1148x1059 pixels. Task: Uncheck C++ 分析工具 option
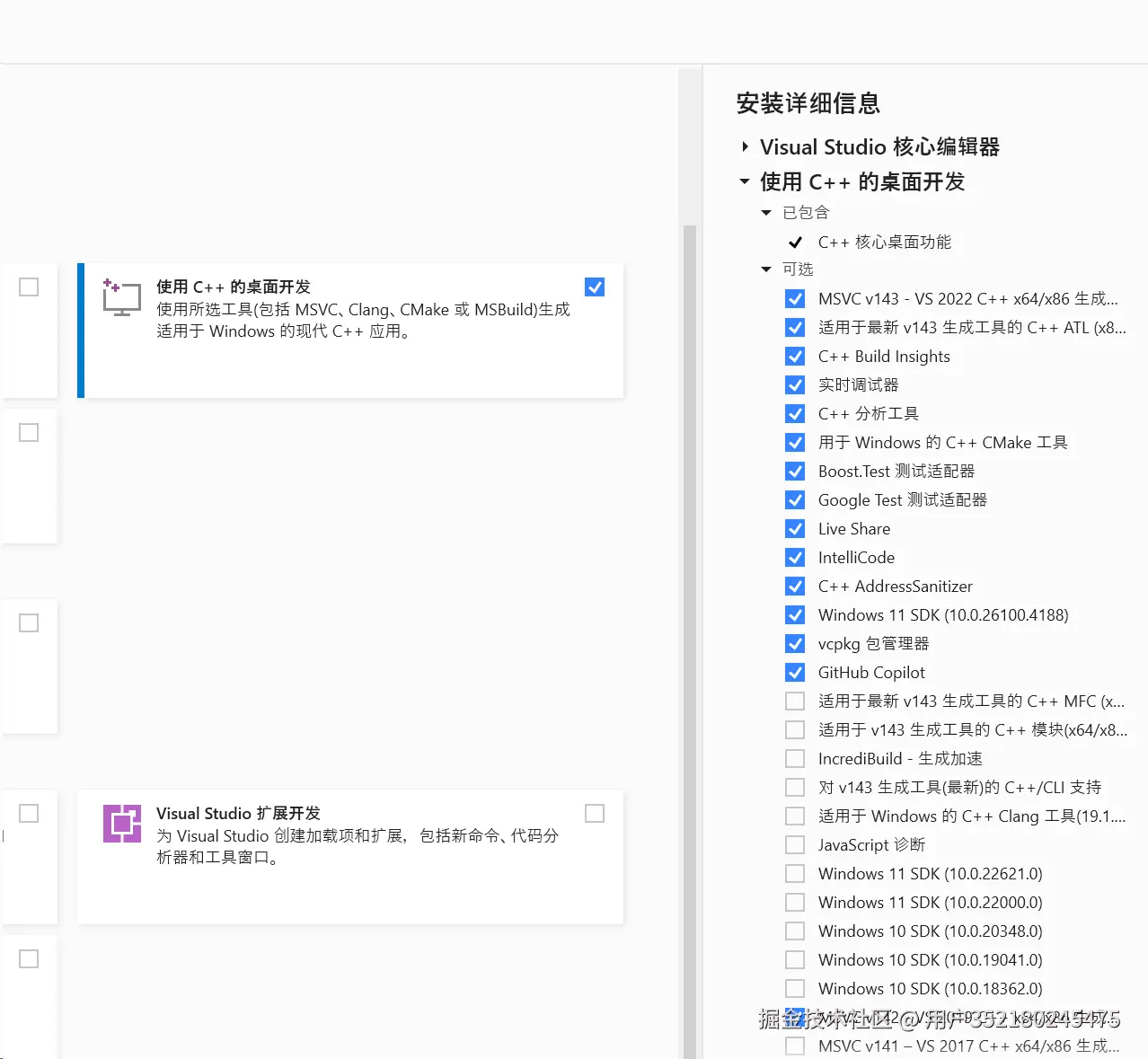[795, 413]
